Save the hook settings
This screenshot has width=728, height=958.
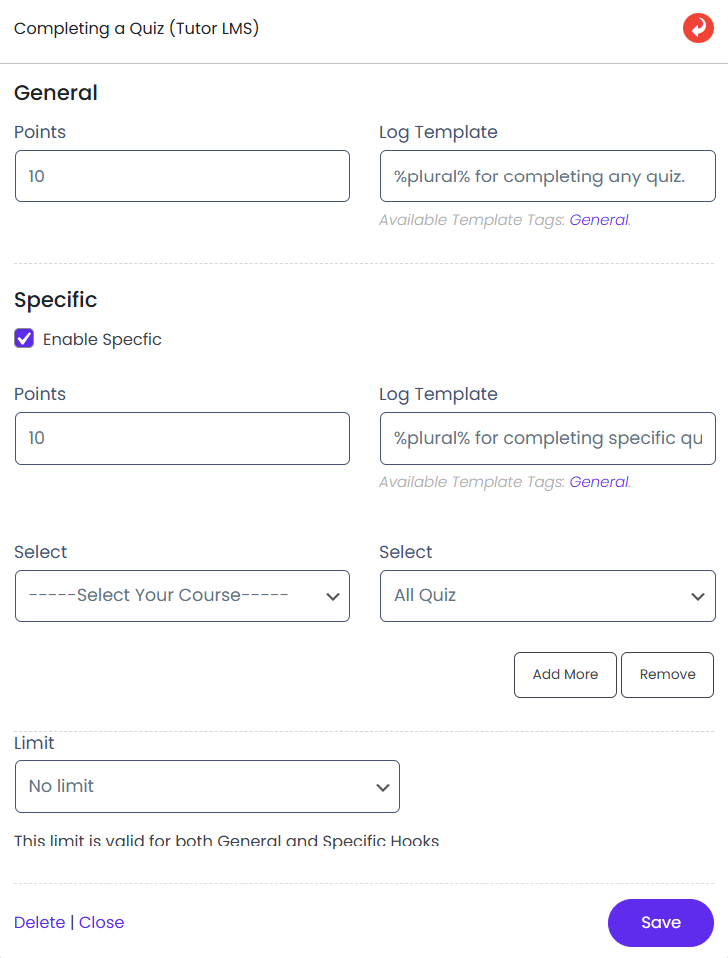pos(660,923)
